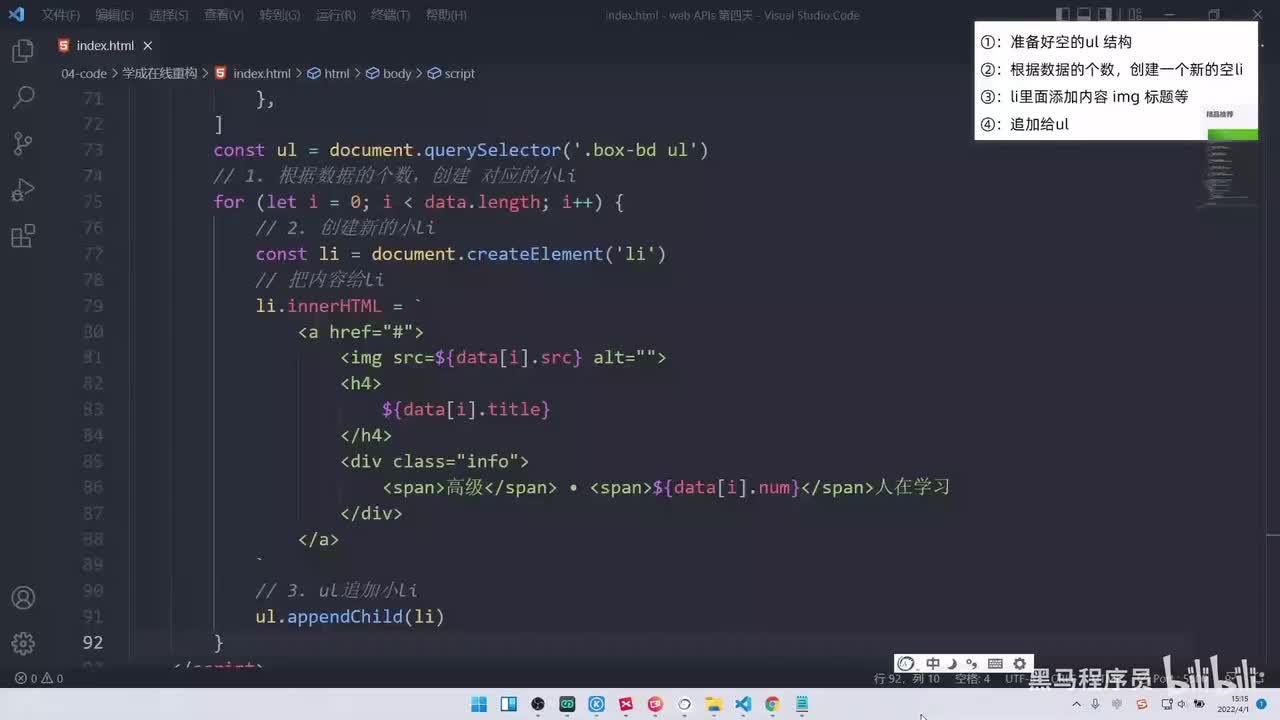Viewport: 1280px width, 720px height.
Task: Expand hidden system tray icons chevron
Action: 1077,704
